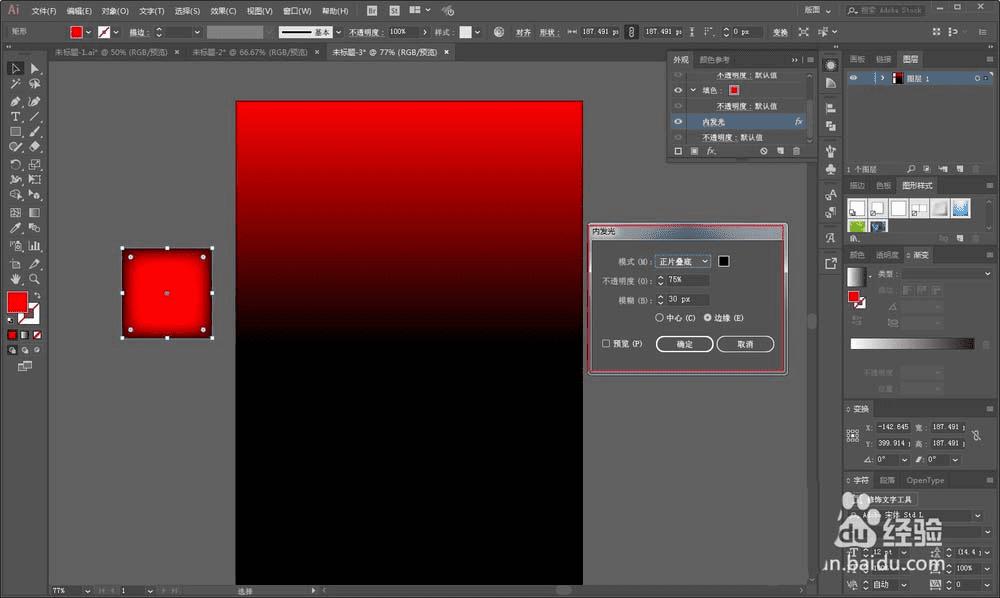Select the Type tool in toolbox

click(x=16, y=117)
